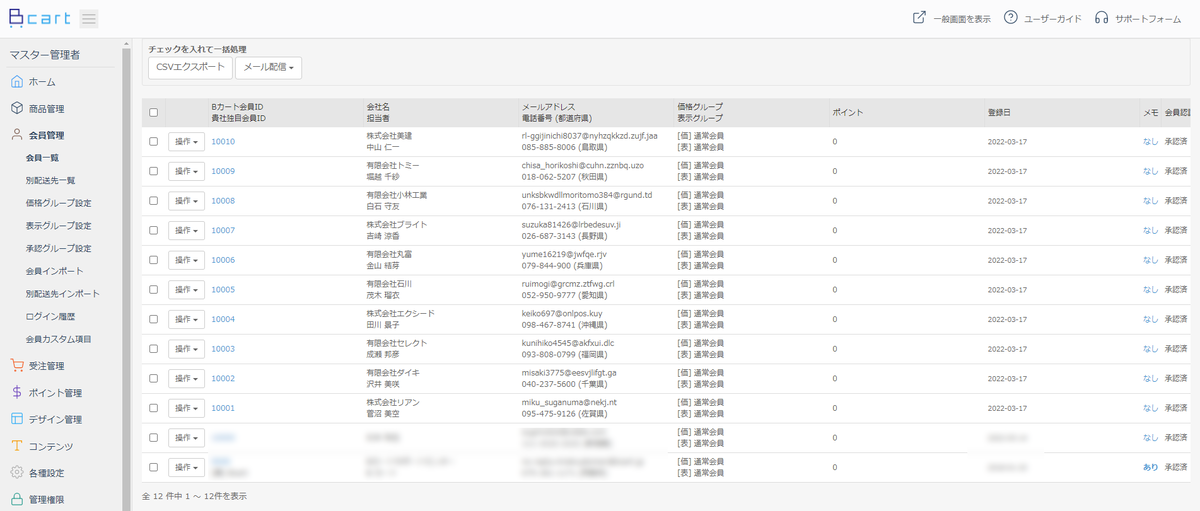This screenshot has width=1200, height=511.
Task: Check the box for member 10002
Action: pos(153,378)
